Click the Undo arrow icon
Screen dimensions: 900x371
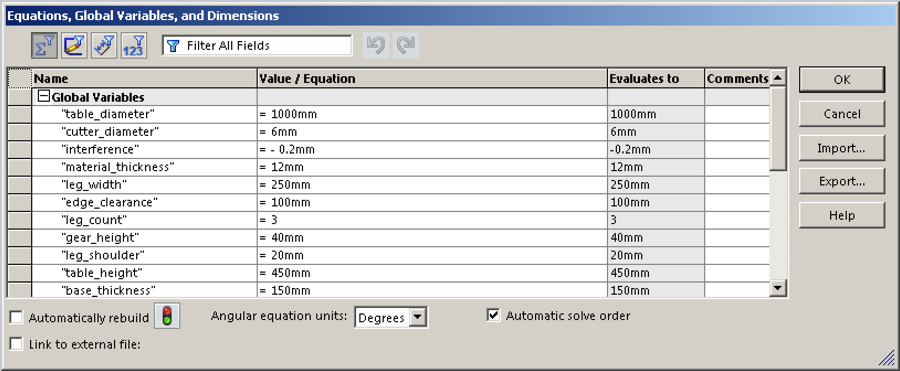pos(375,45)
